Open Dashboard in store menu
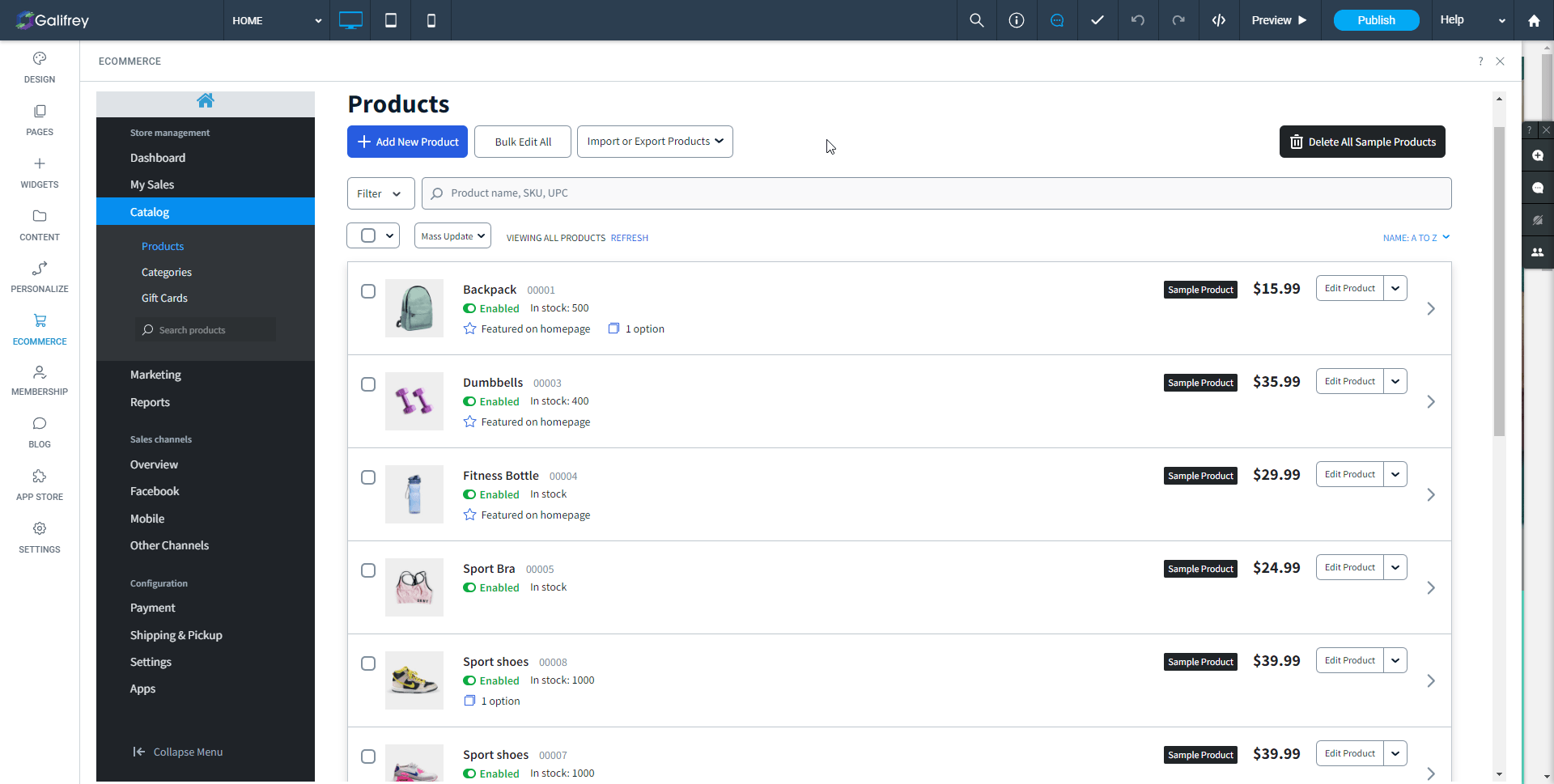This screenshot has width=1554, height=784. point(158,158)
